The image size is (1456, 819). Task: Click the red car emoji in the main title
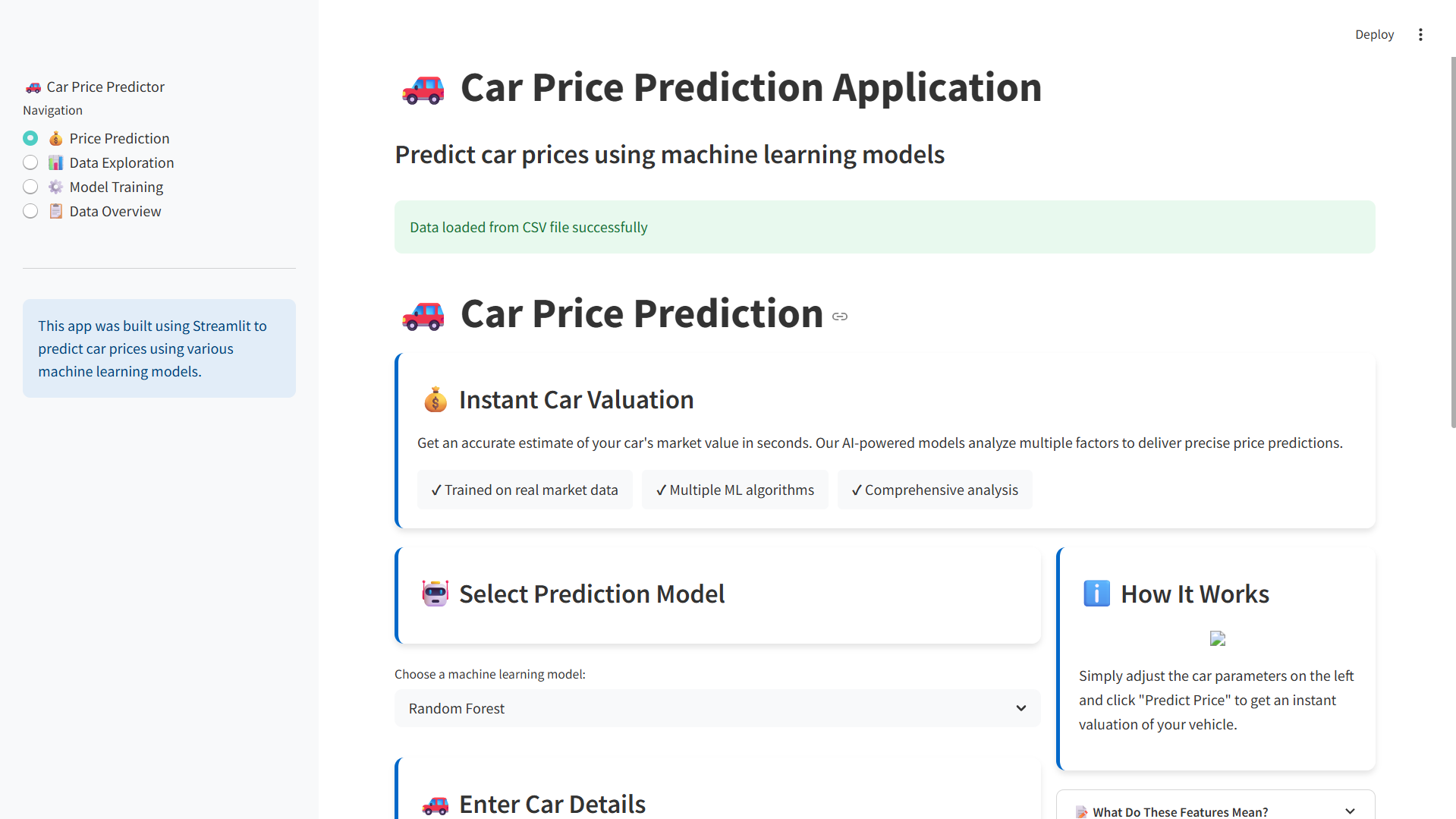pos(423,88)
